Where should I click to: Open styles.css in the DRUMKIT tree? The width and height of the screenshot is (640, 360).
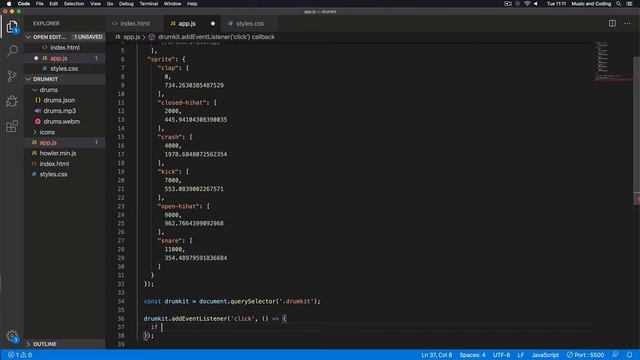pyautogui.click(x=64, y=174)
